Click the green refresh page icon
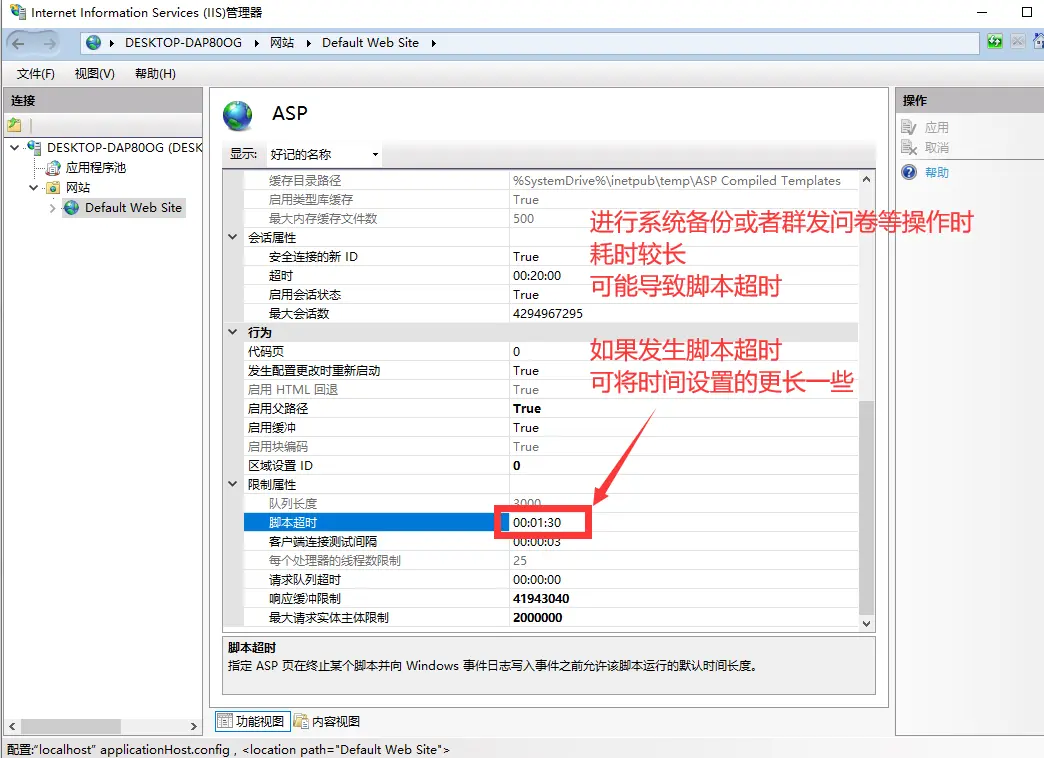Image resolution: width=1044 pixels, height=758 pixels. click(994, 42)
